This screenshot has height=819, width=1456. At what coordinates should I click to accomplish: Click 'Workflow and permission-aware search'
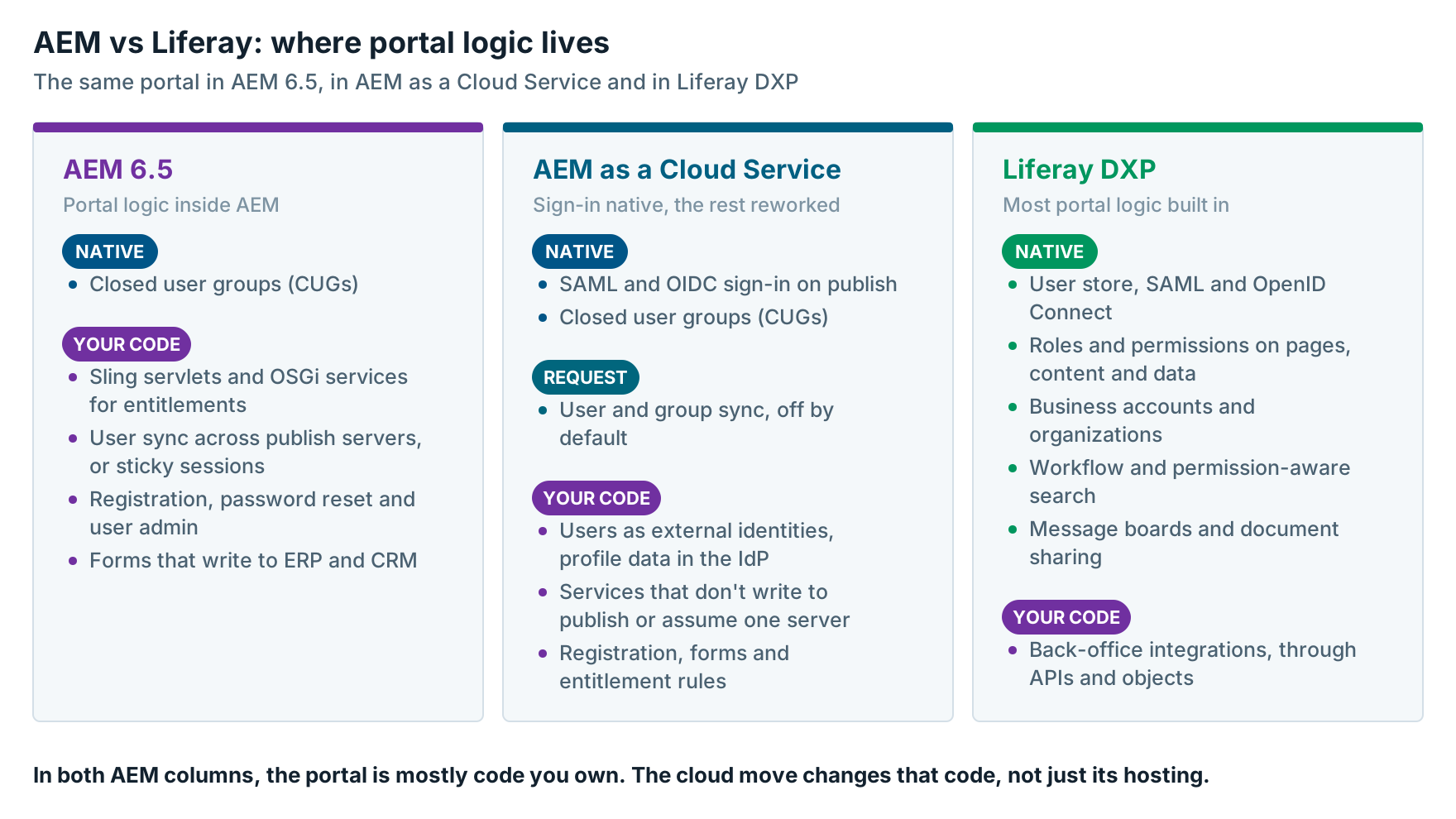pos(1190,481)
